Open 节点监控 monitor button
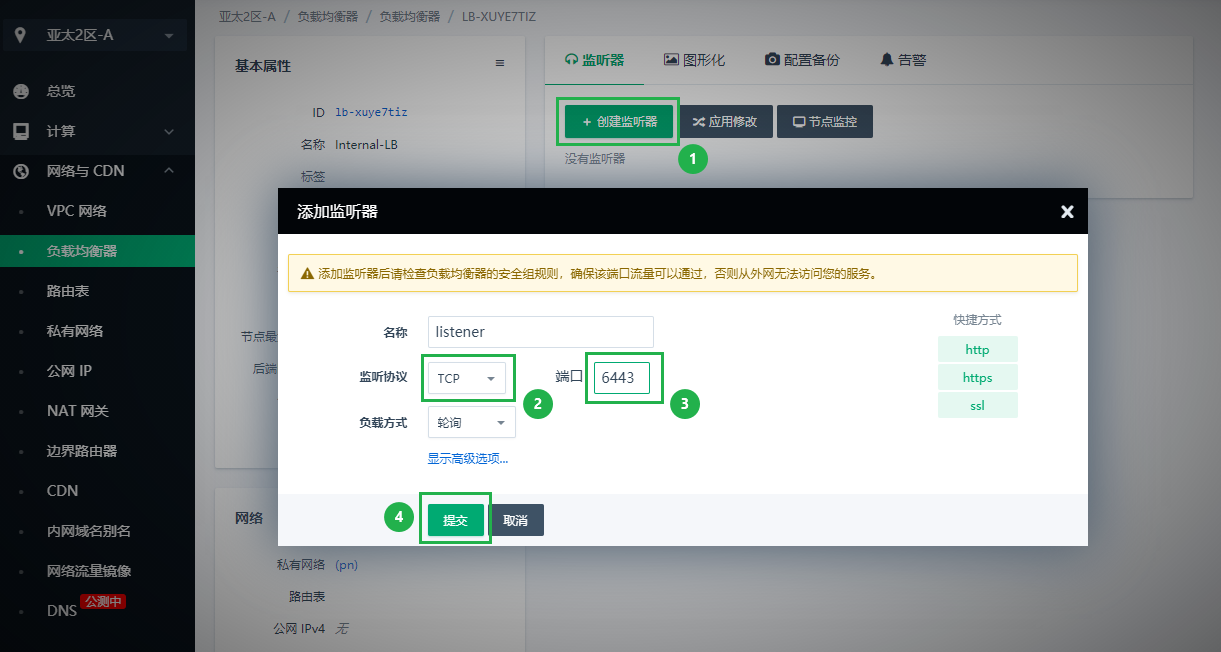Image resolution: width=1221 pixels, height=652 pixels. click(824, 122)
